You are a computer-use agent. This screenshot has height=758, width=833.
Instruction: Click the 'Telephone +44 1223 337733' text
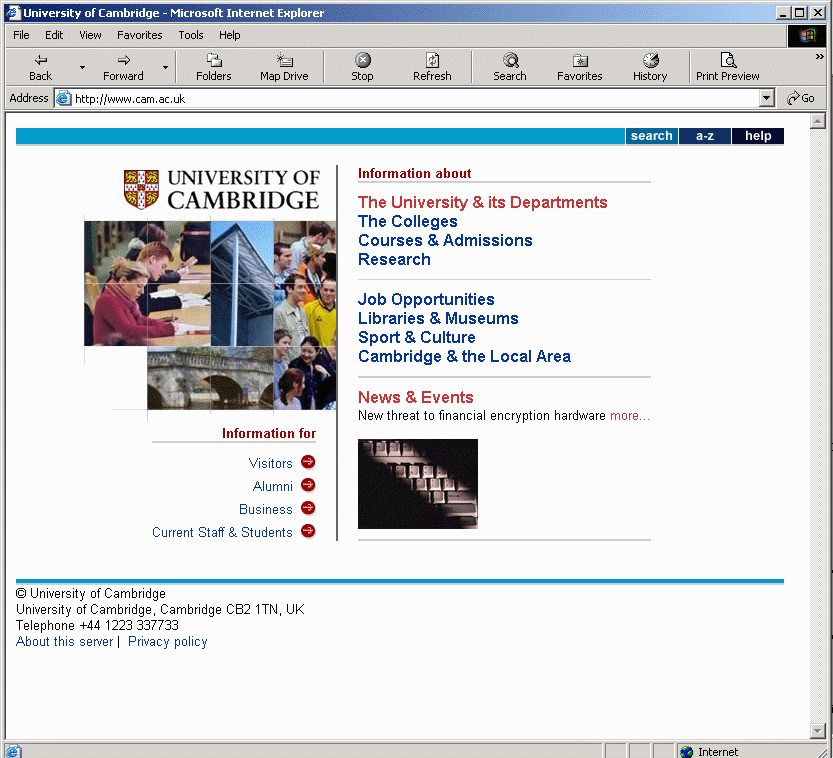[x=97, y=625]
